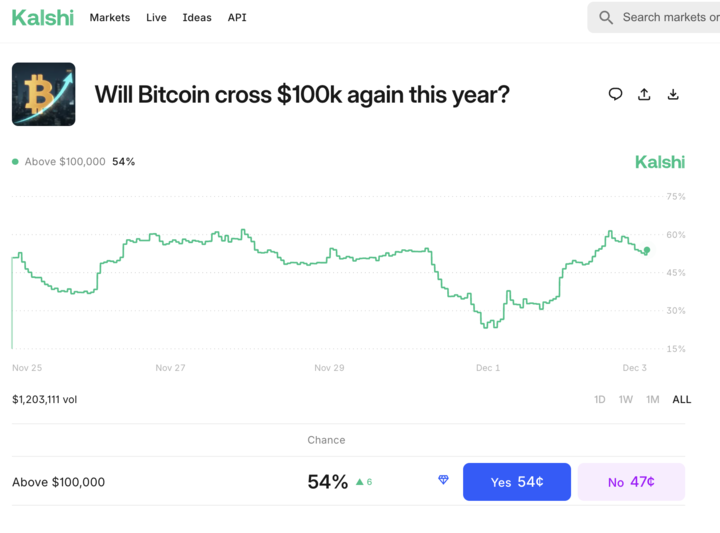
Task: Click the green Kalshi chart watermark
Action: click(660, 162)
